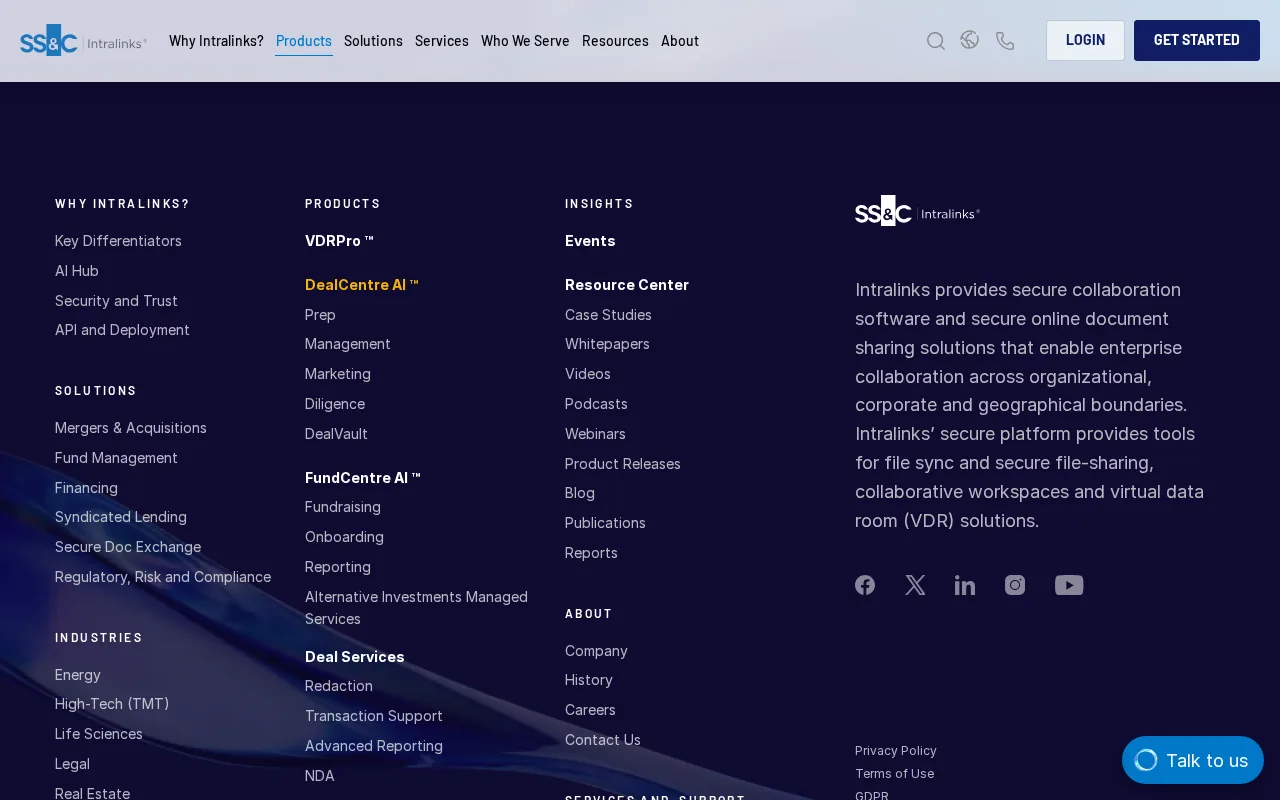The height and width of the screenshot is (800, 1280).
Task: Open the Who We Serve nav menu
Action: pyautogui.click(x=525, y=41)
